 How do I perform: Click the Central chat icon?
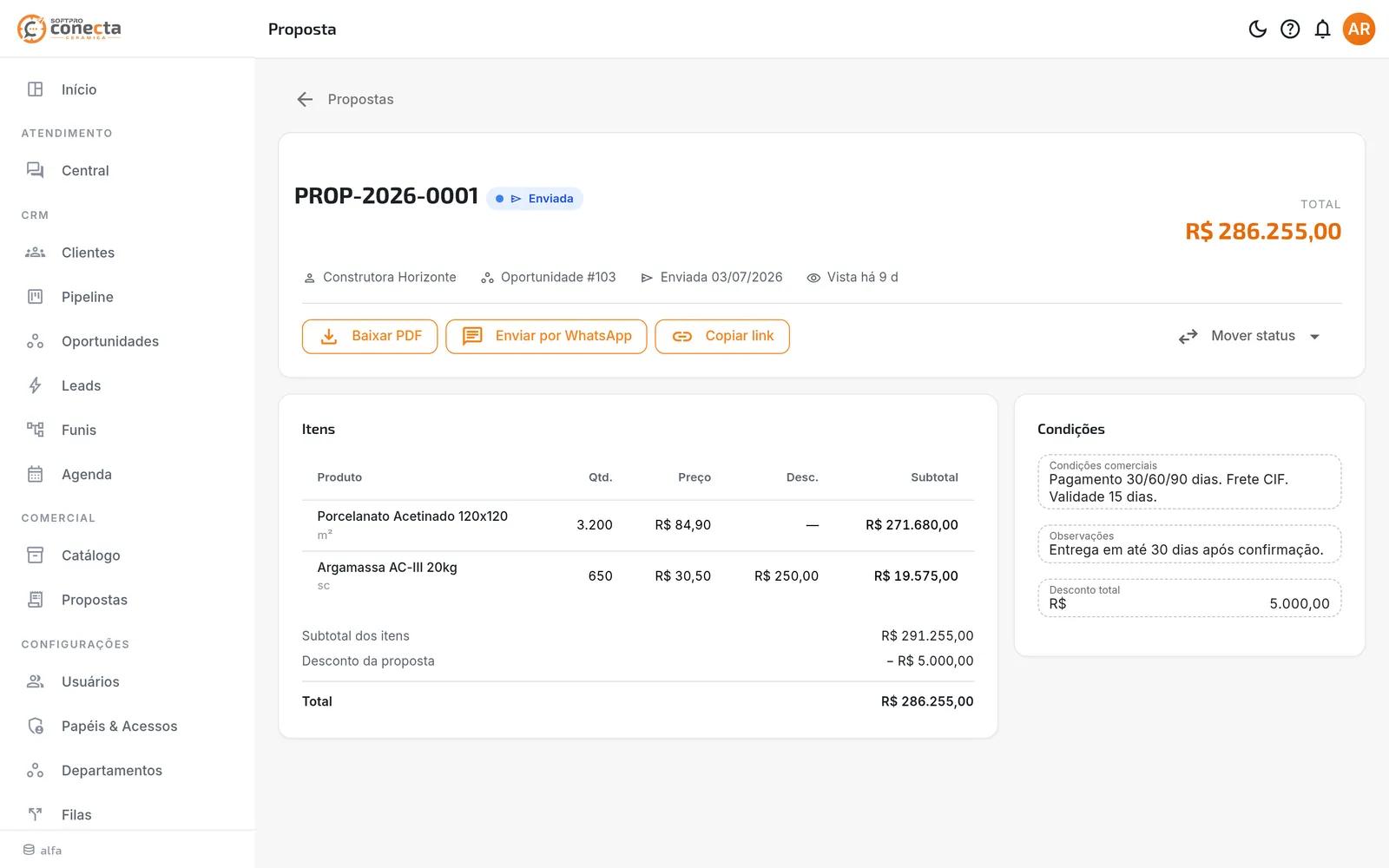coord(35,171)
